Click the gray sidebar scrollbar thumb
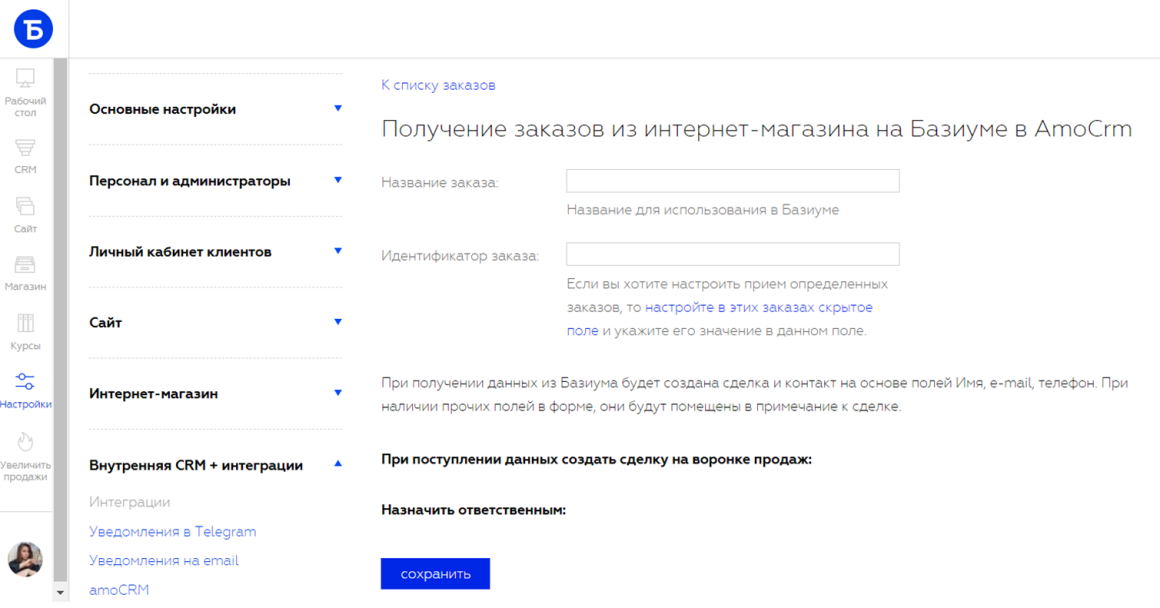This screenshot has height=608, width=1160. tap(60, 320)
